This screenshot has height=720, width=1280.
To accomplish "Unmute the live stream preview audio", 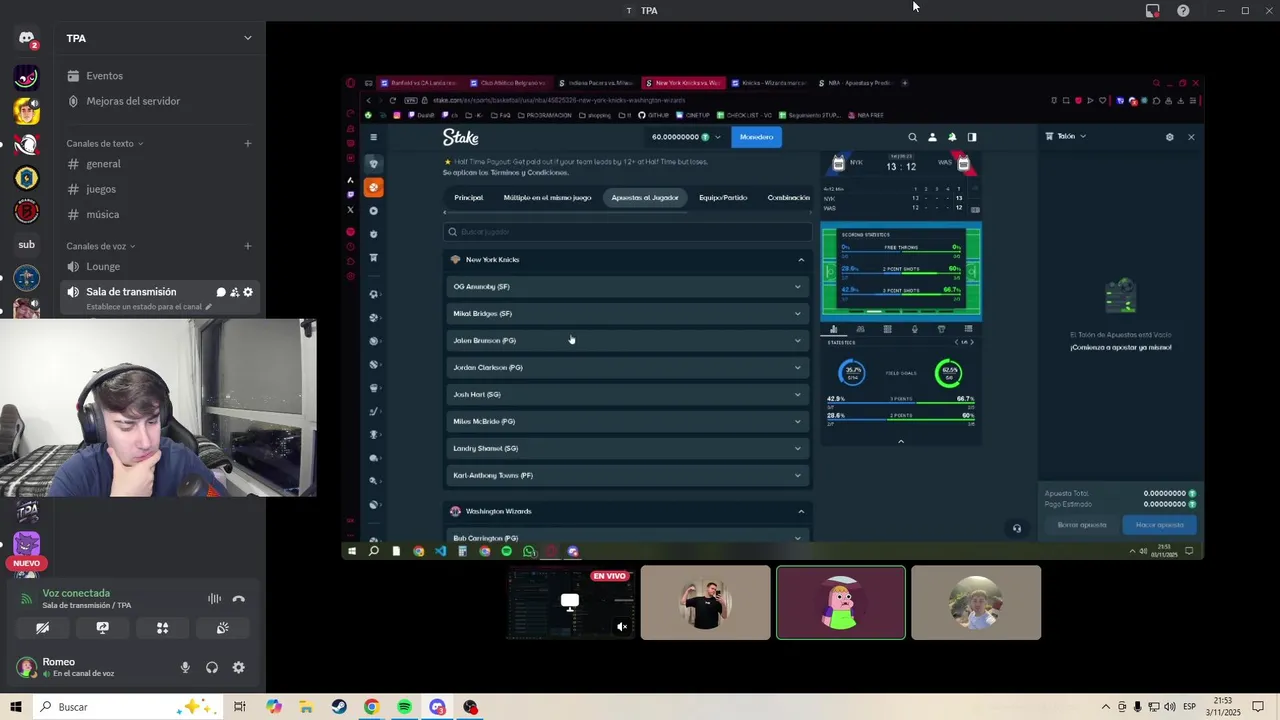I will coord(622,627).
